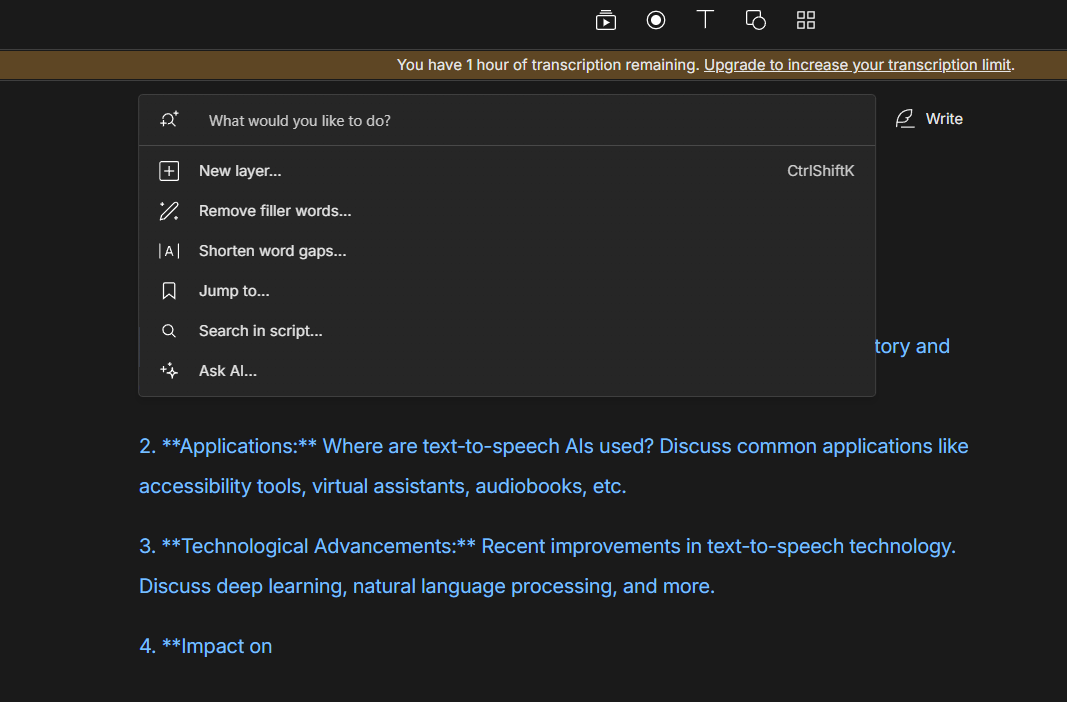Open the Upgrade transcription limit link

(857, 65)
